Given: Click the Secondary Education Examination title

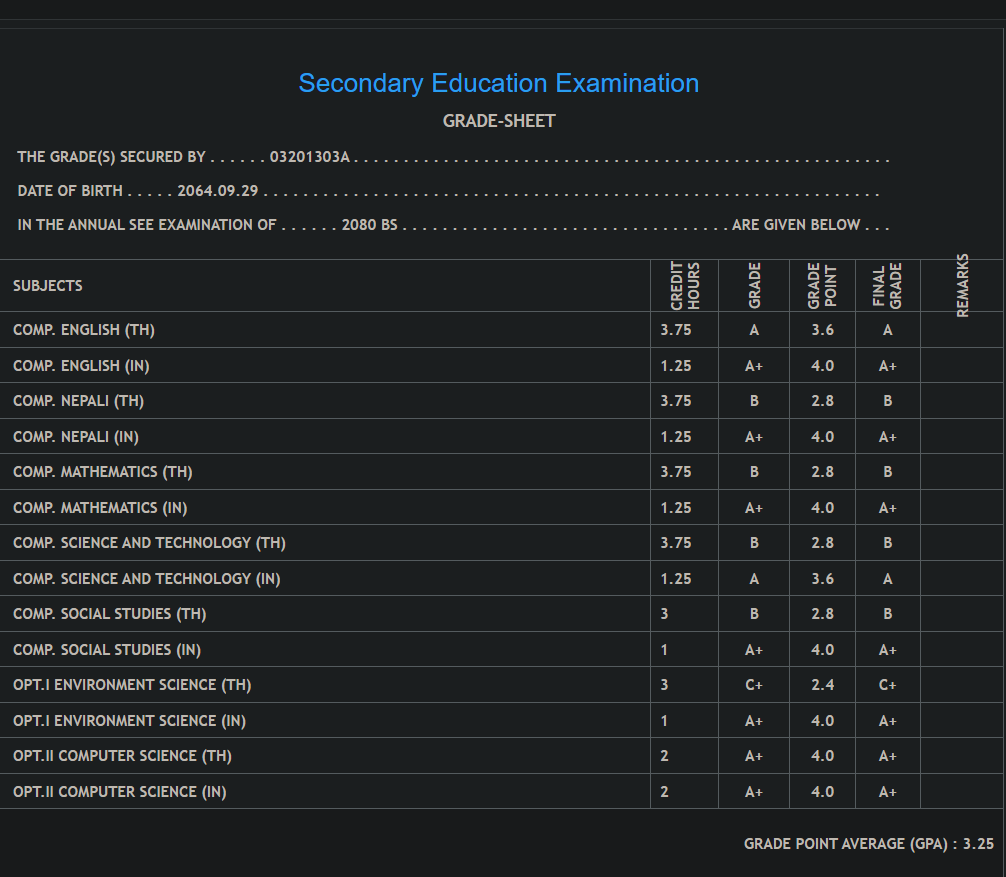Looking at the screenshot, I should pyautogui.click(x=498, y=83).
